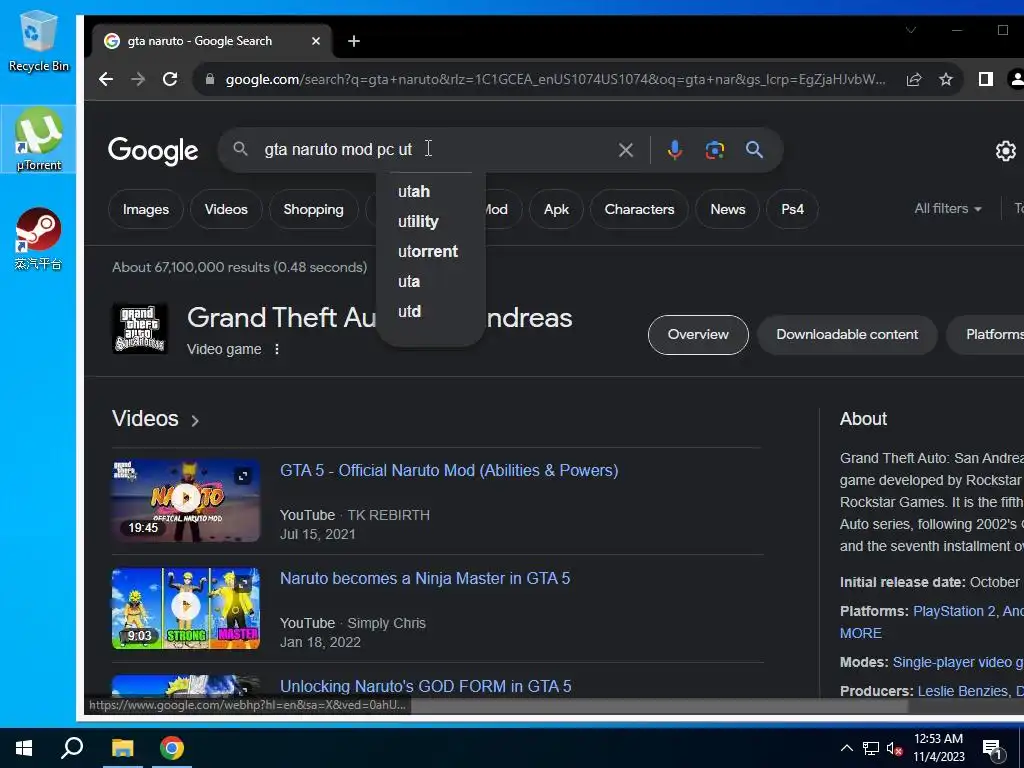Open the Steam desktop shortcut
This screenshot has width=1024, height=768.
39,239
